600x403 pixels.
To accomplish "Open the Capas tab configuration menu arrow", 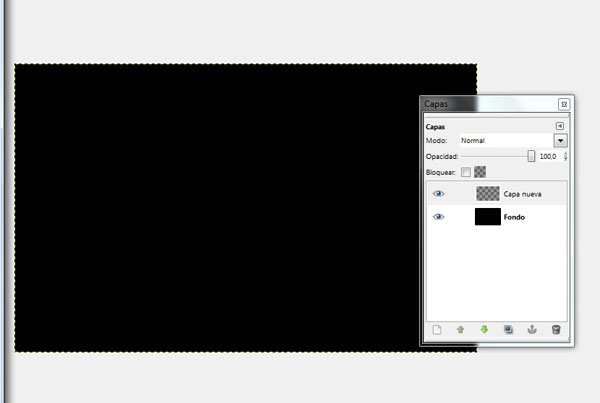I will pyautogui.click(x=559, y=126).
